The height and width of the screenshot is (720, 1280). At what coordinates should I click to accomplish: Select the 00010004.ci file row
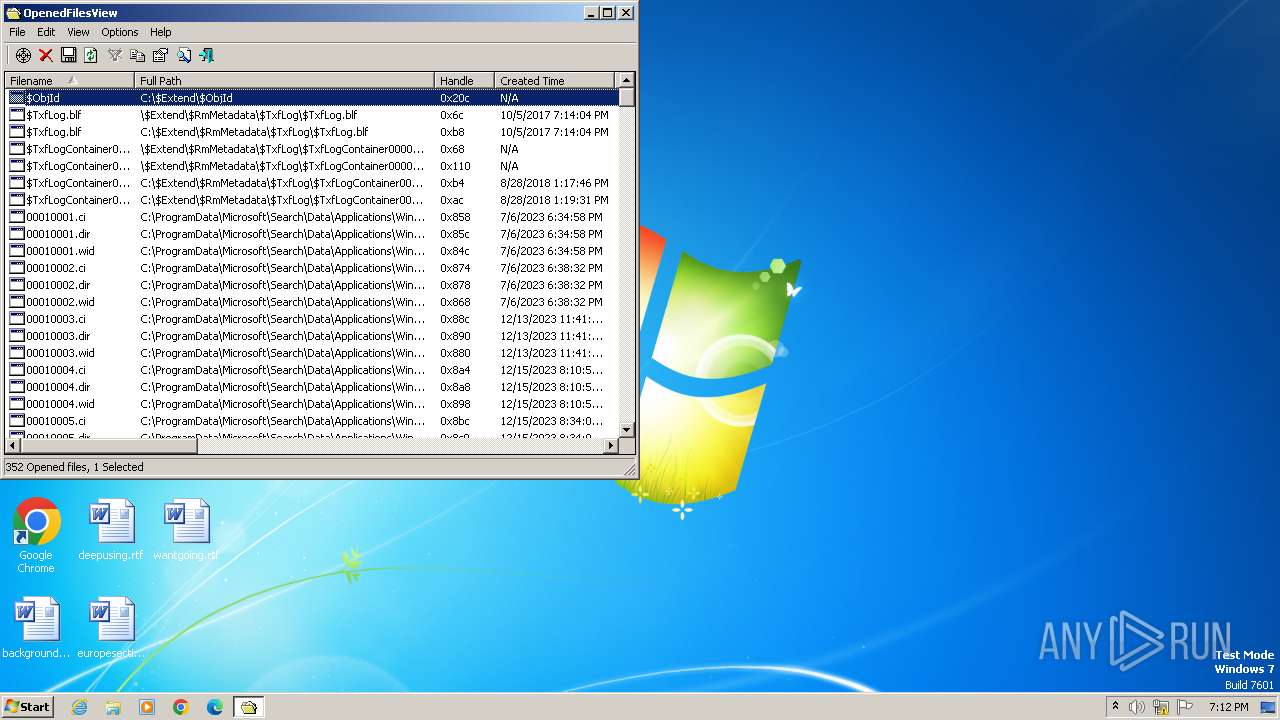(312, 370)
